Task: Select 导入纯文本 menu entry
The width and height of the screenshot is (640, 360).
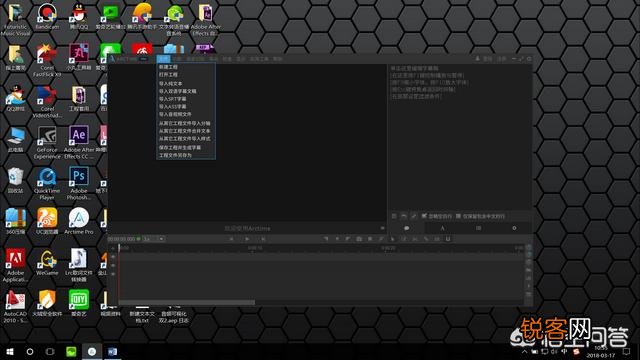Action: (x=186, y=83)
